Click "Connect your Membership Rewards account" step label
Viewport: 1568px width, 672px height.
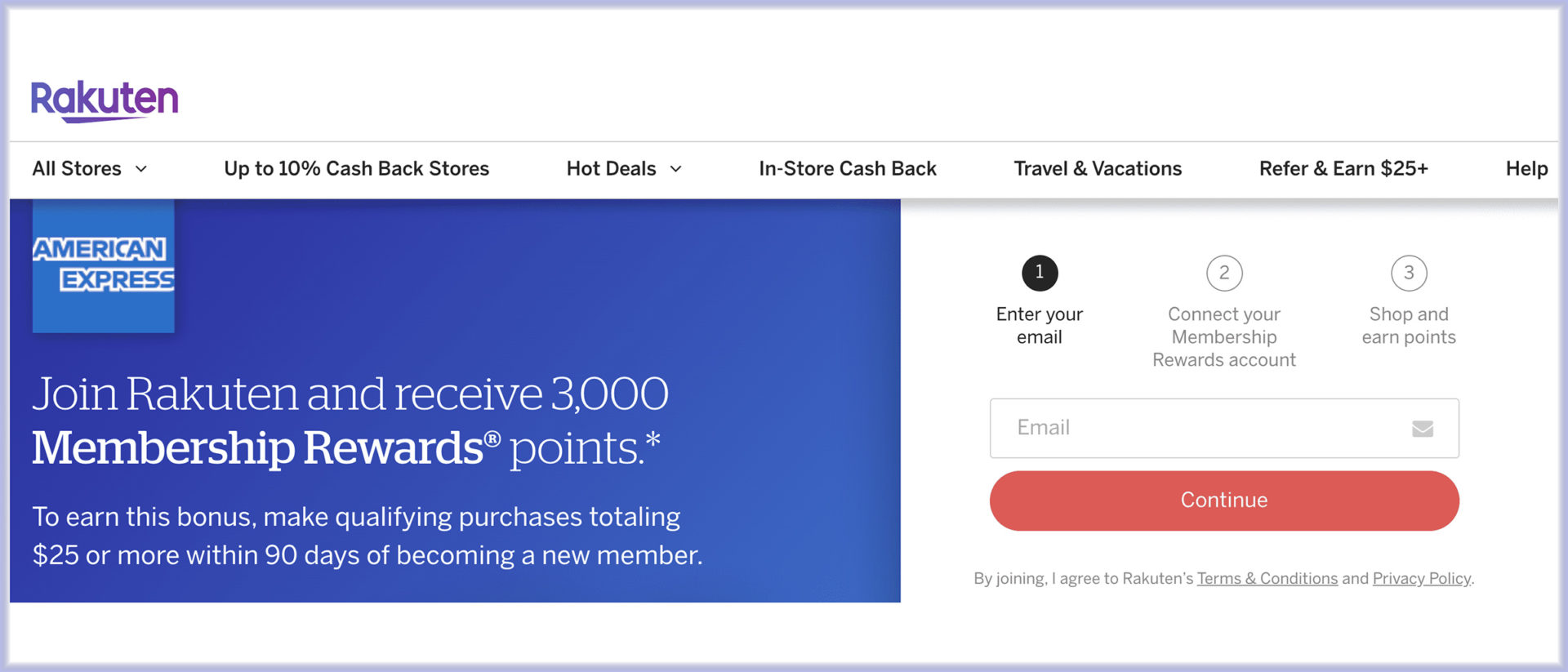click(x=1224, y=337)
